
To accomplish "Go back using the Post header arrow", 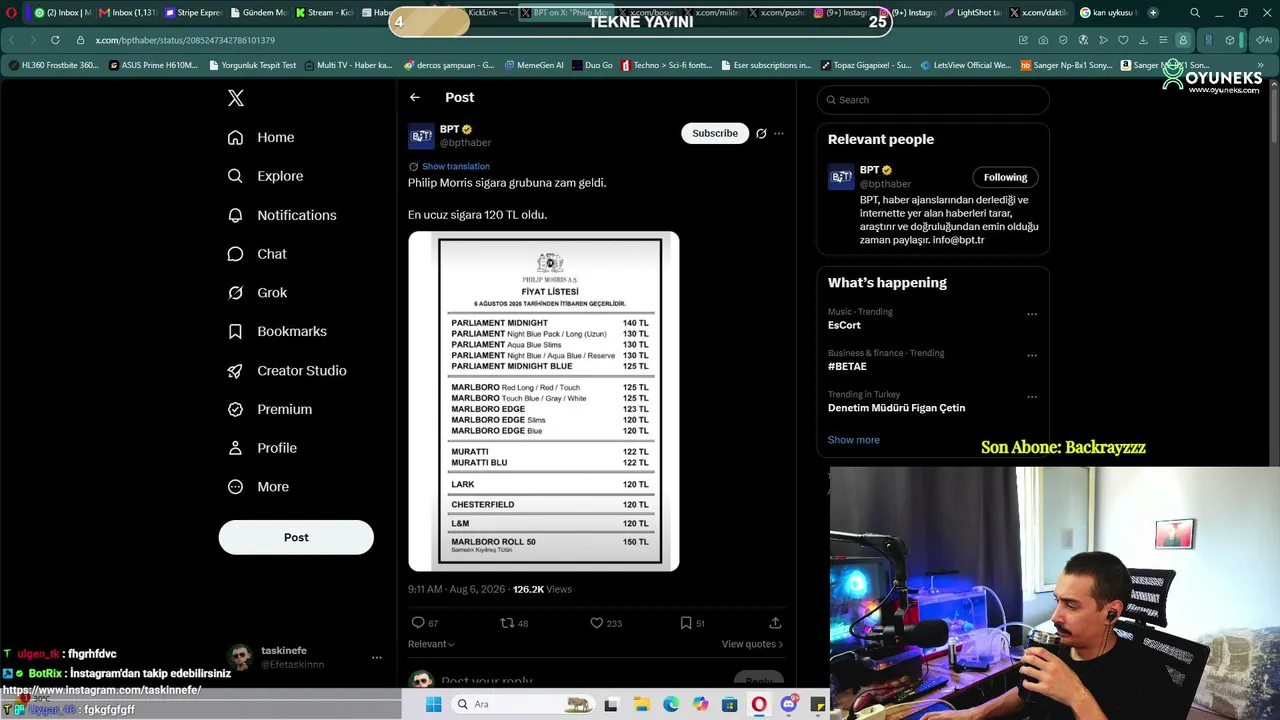I will pos(415,97).
